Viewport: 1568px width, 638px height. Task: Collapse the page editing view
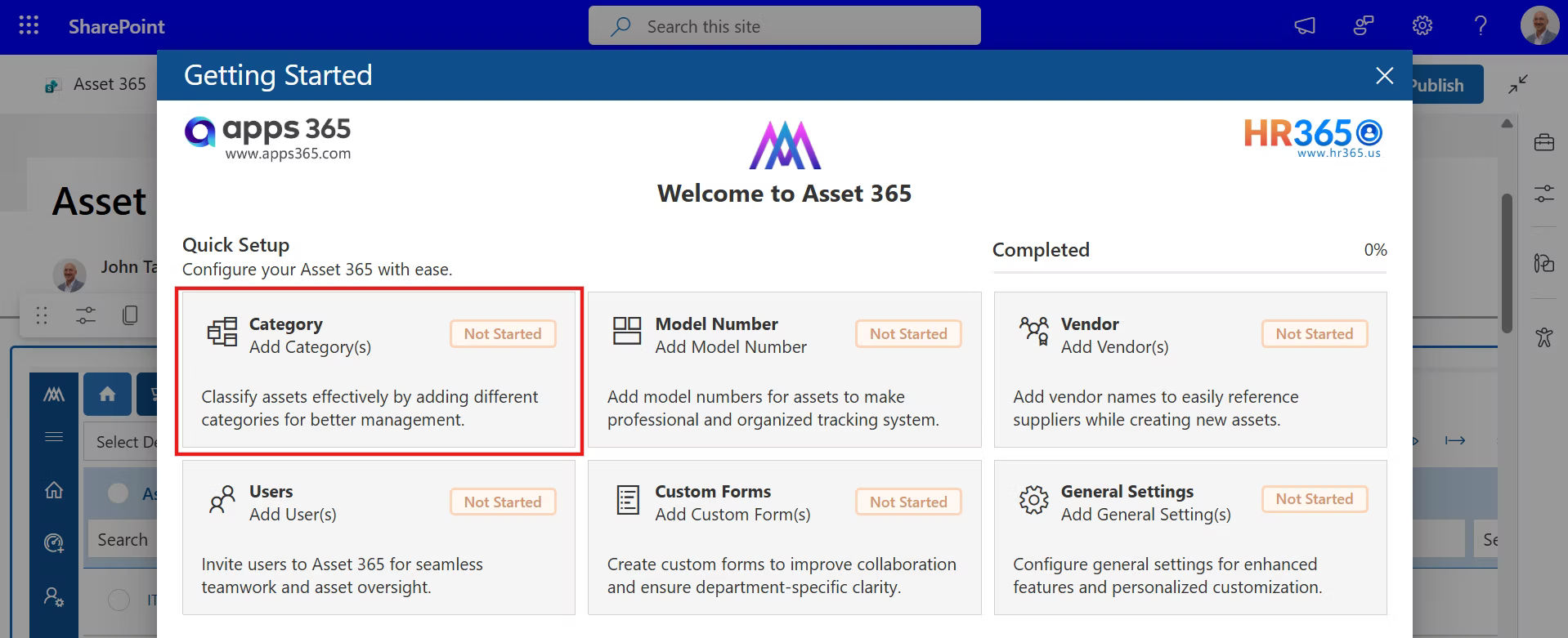[x=1518, y=84]
